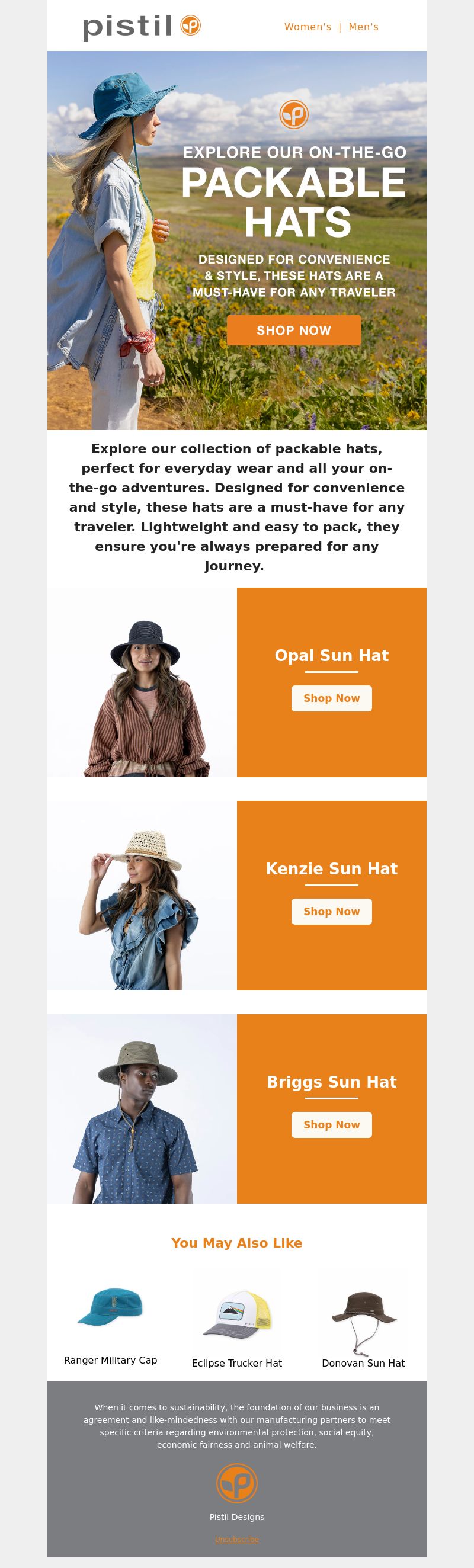Click the Eclipse Trucker Hat image
The image size is (474, 1568).
(236, 1313)
